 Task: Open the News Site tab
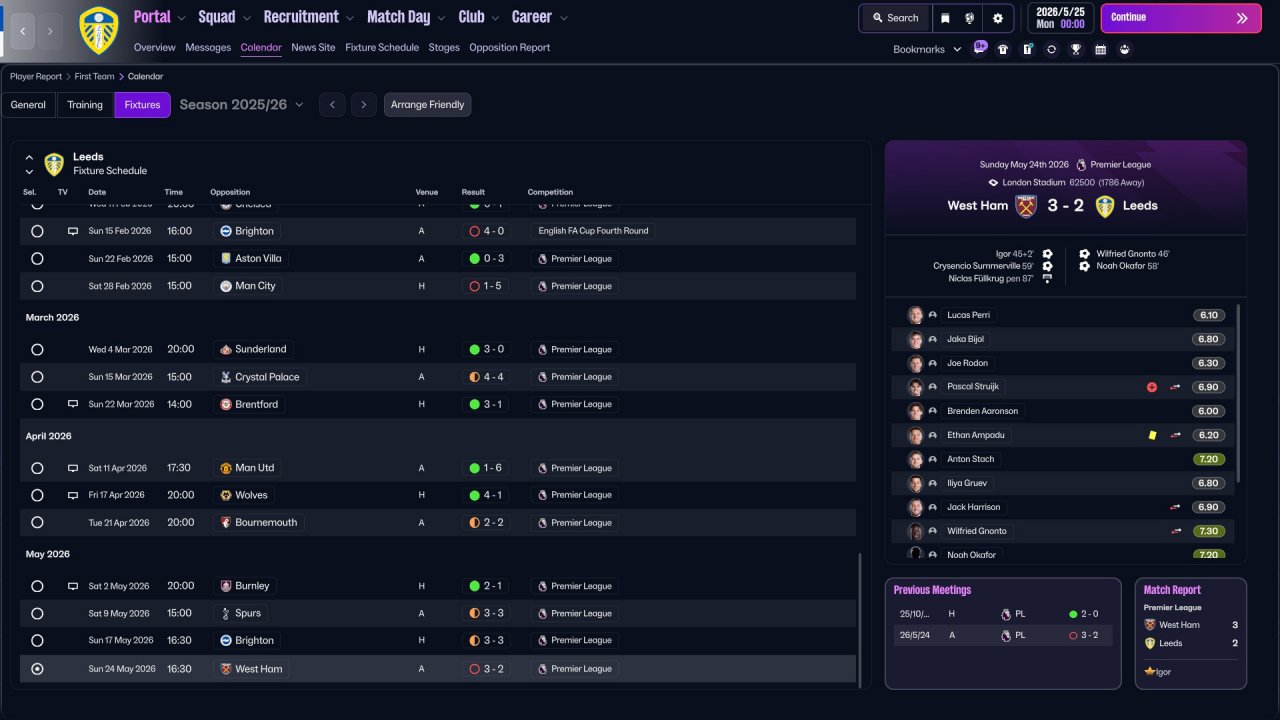[x=313, y=47]
